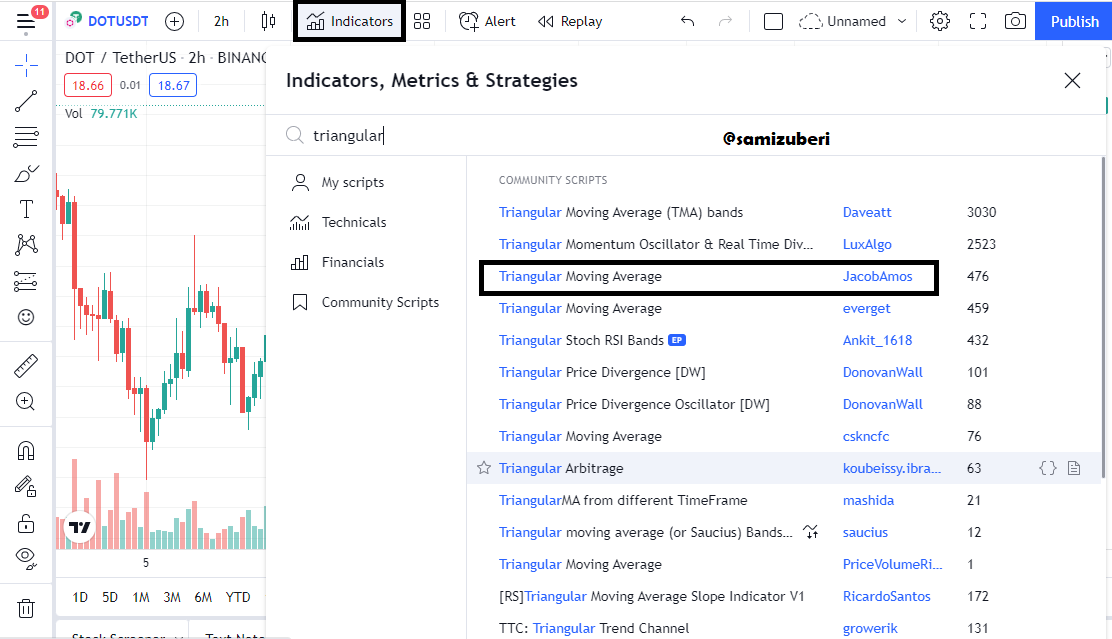View source code of Triangular Arbitrage
Image resolution: width=1112 pixels, height=639 pixels.
click(x=1047, y=468)
